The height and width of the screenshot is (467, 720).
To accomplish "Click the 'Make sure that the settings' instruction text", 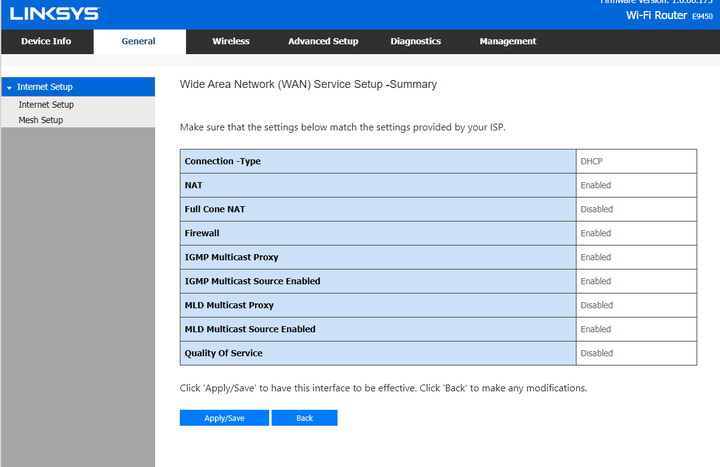I will pos(343,127).
